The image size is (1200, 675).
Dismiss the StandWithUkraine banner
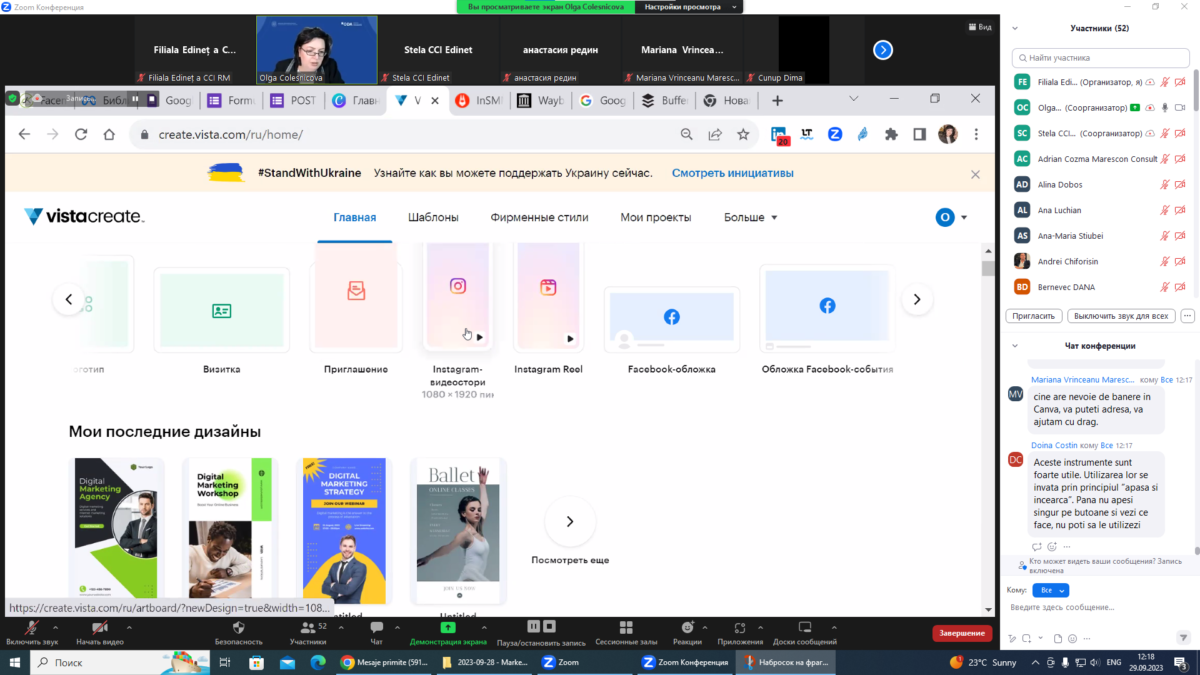coord(975,174)
